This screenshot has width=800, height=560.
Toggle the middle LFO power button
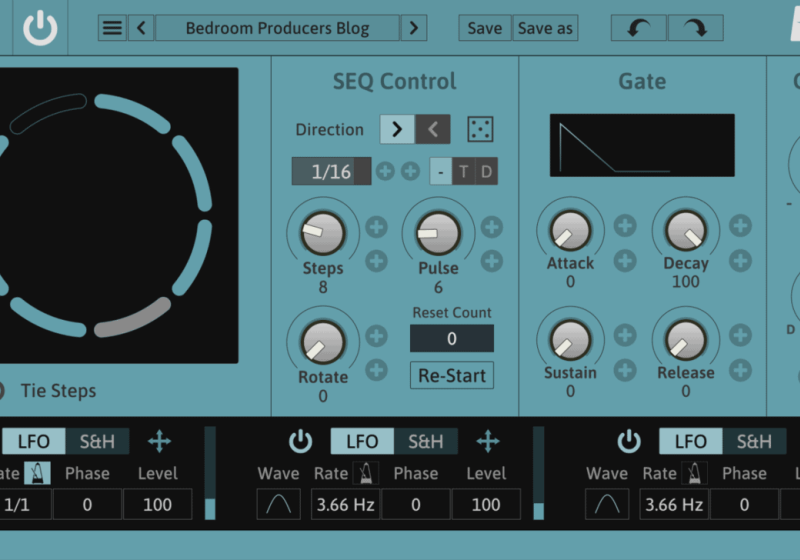pos(301,441)
